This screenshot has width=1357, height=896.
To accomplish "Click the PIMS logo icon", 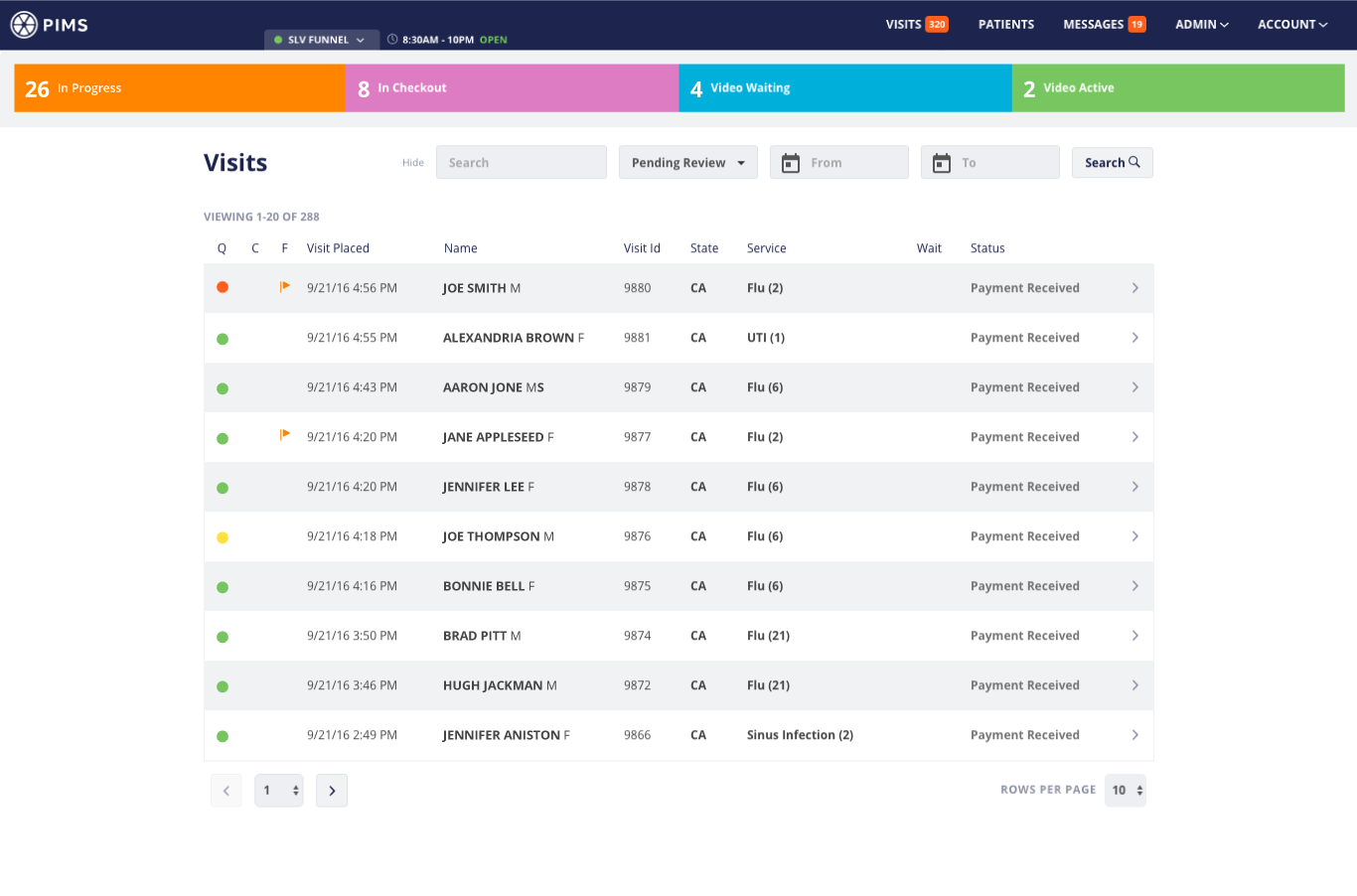I will point(24,25).
